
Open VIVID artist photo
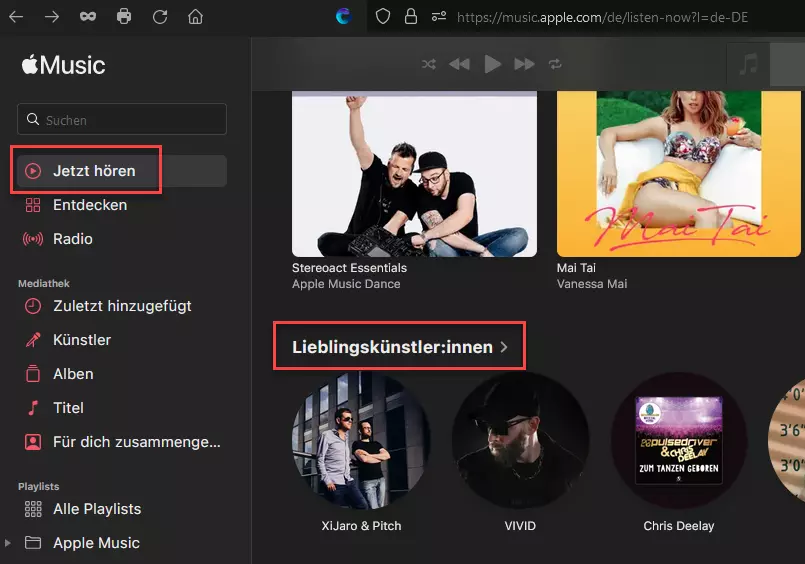click(520, 441)
